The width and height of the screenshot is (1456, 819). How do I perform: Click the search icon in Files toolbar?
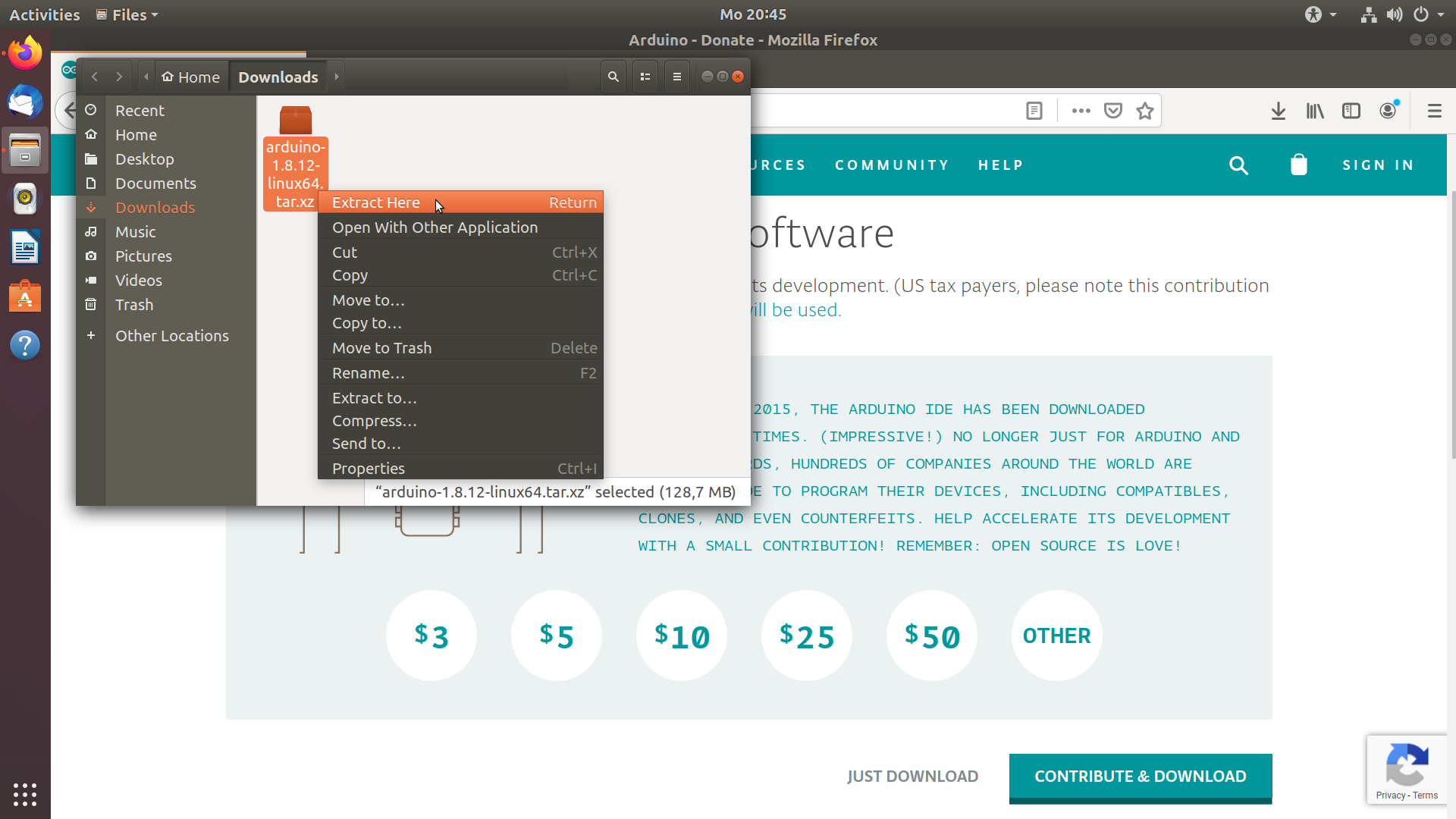613,77
